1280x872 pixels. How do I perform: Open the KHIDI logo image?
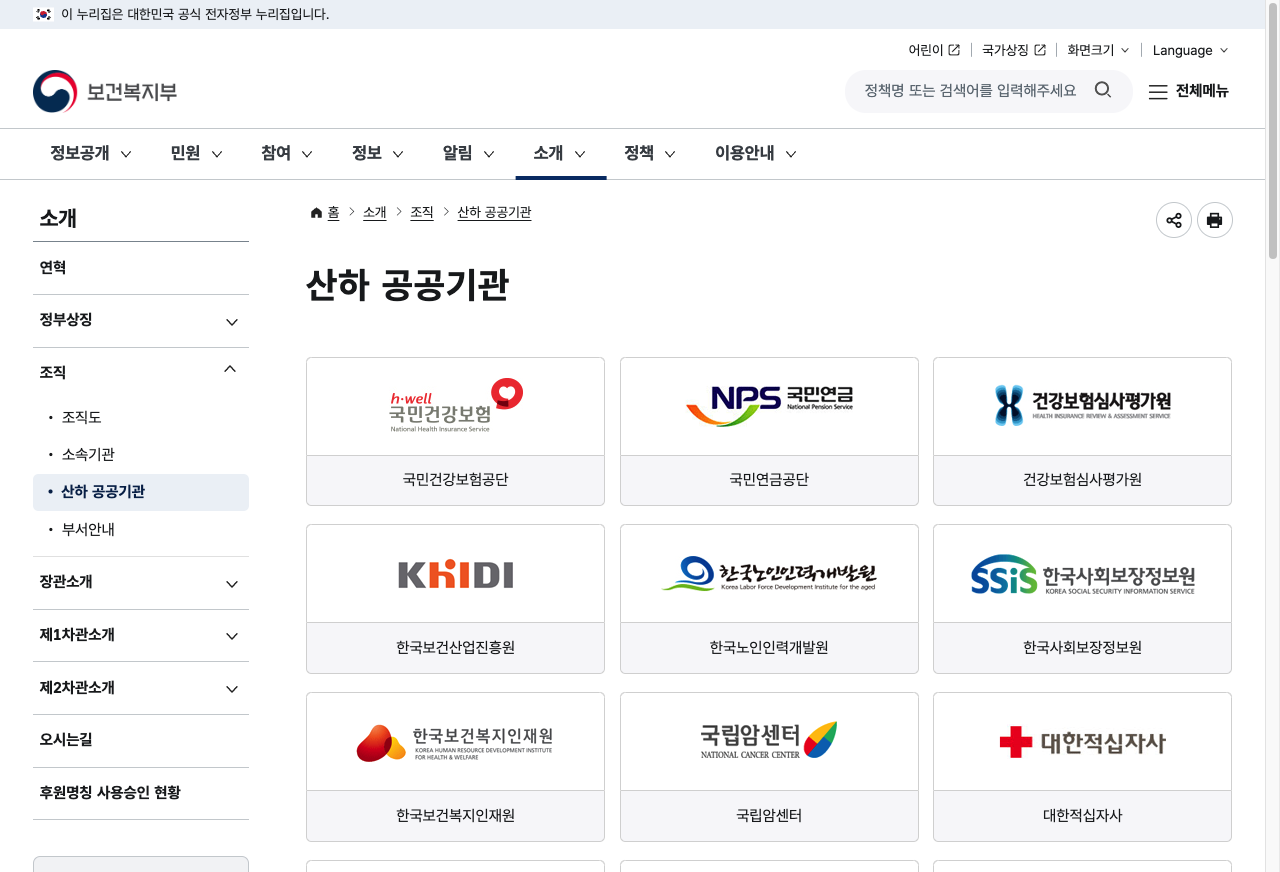(x=456, y=574)
